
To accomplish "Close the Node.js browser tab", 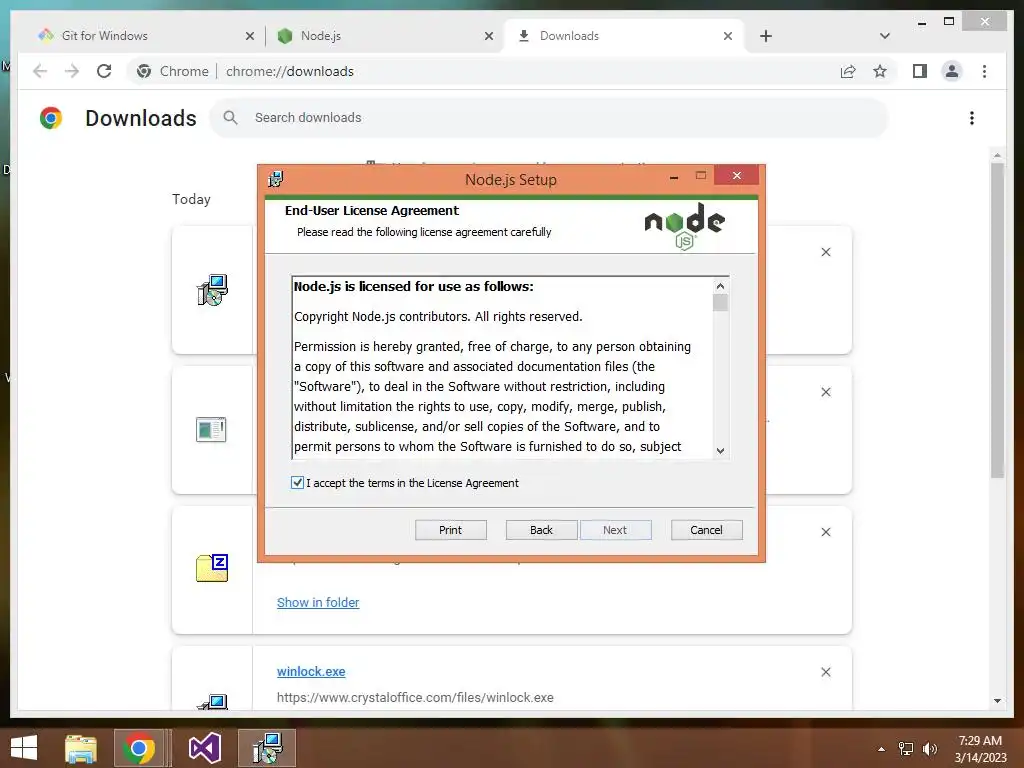I will (x=488, y=36).
